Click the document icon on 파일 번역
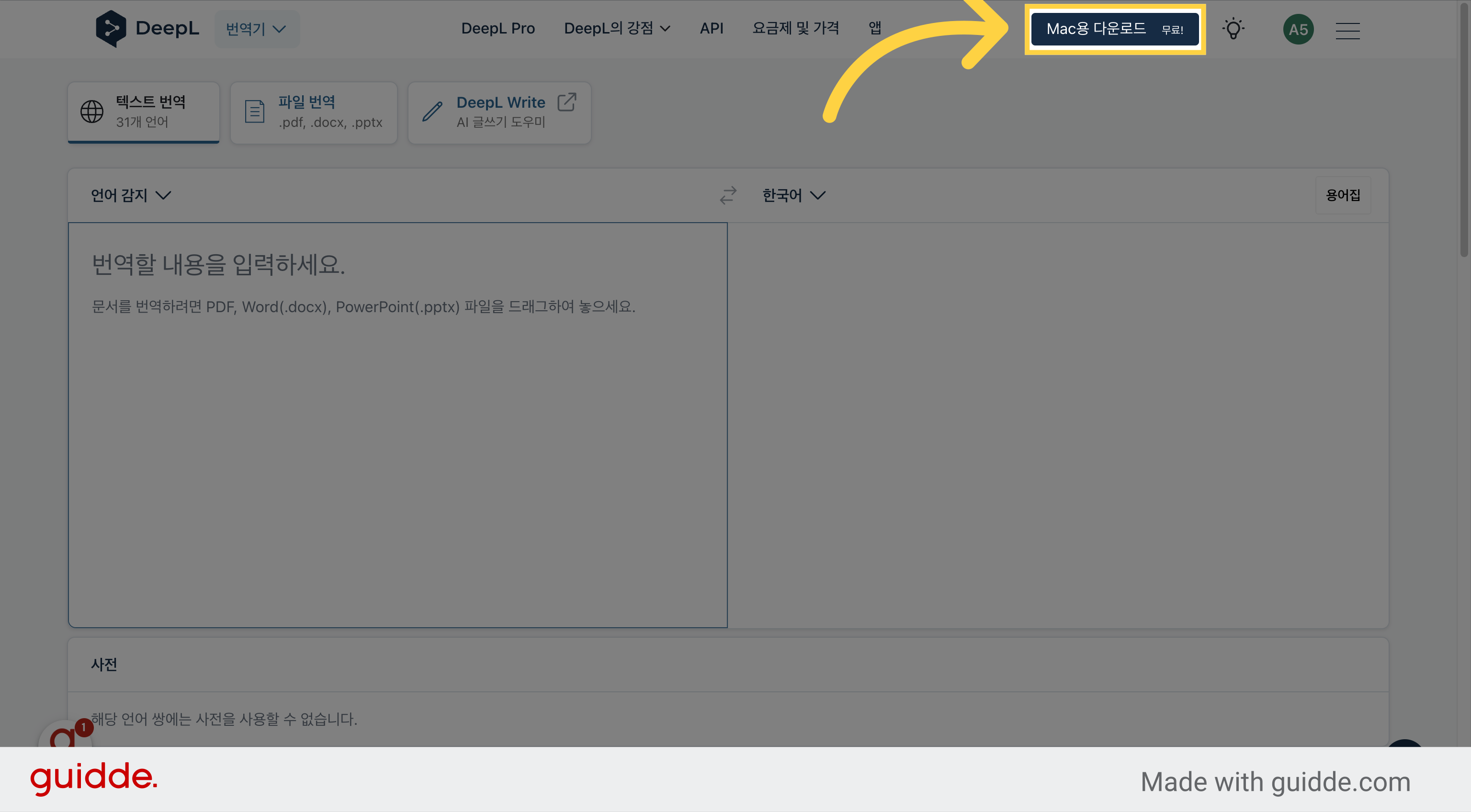 coord(255,112)
